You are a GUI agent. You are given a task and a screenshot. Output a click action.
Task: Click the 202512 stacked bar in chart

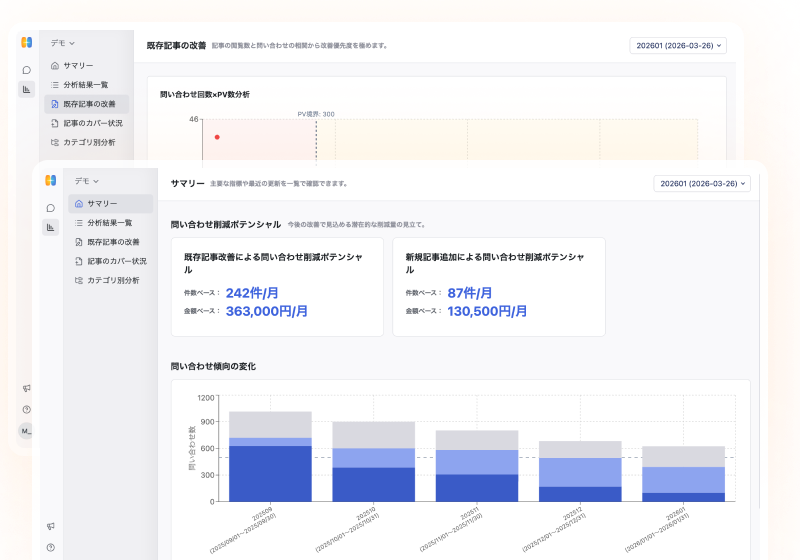tap(580, 471)
